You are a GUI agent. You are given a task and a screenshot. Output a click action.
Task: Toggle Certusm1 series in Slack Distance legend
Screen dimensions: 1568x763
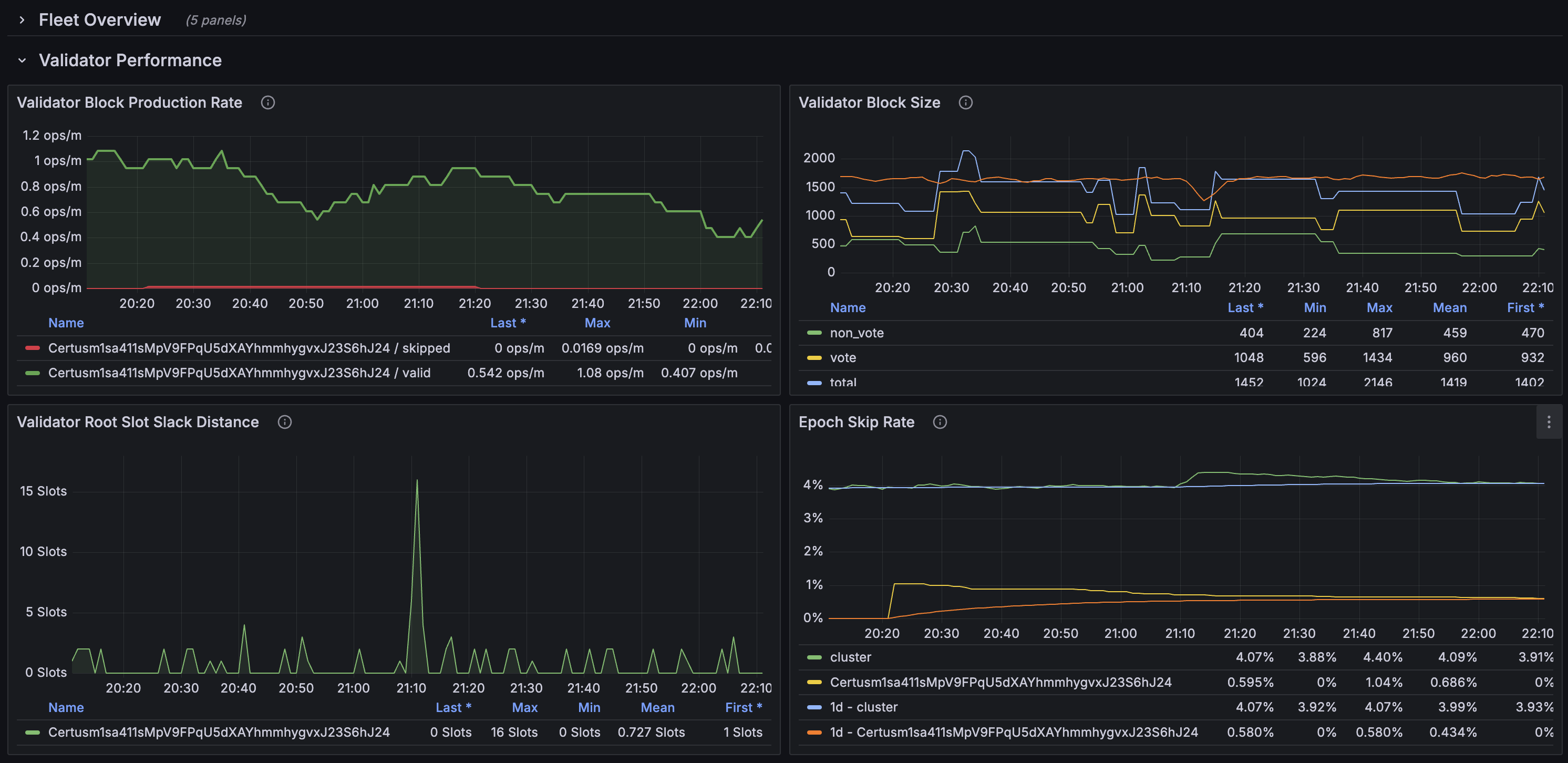(x=219, y=733)
